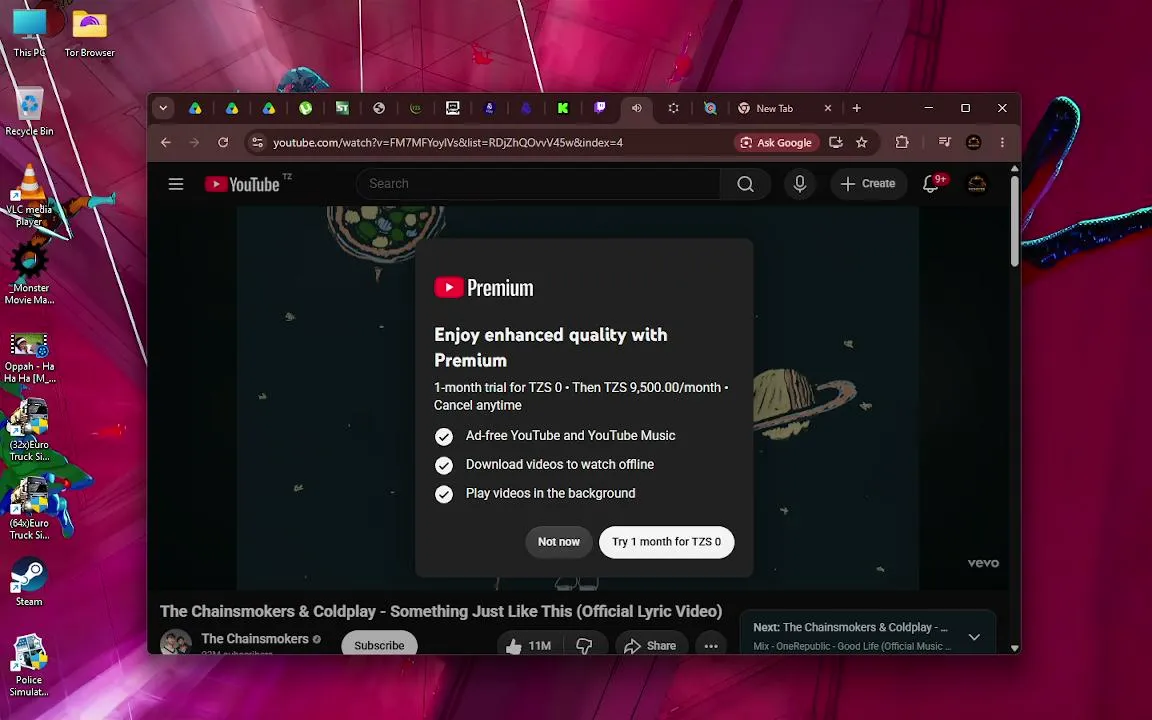1152x720 pixels.
Task: Open Chrome profile avatar
Action: [973, 143]
